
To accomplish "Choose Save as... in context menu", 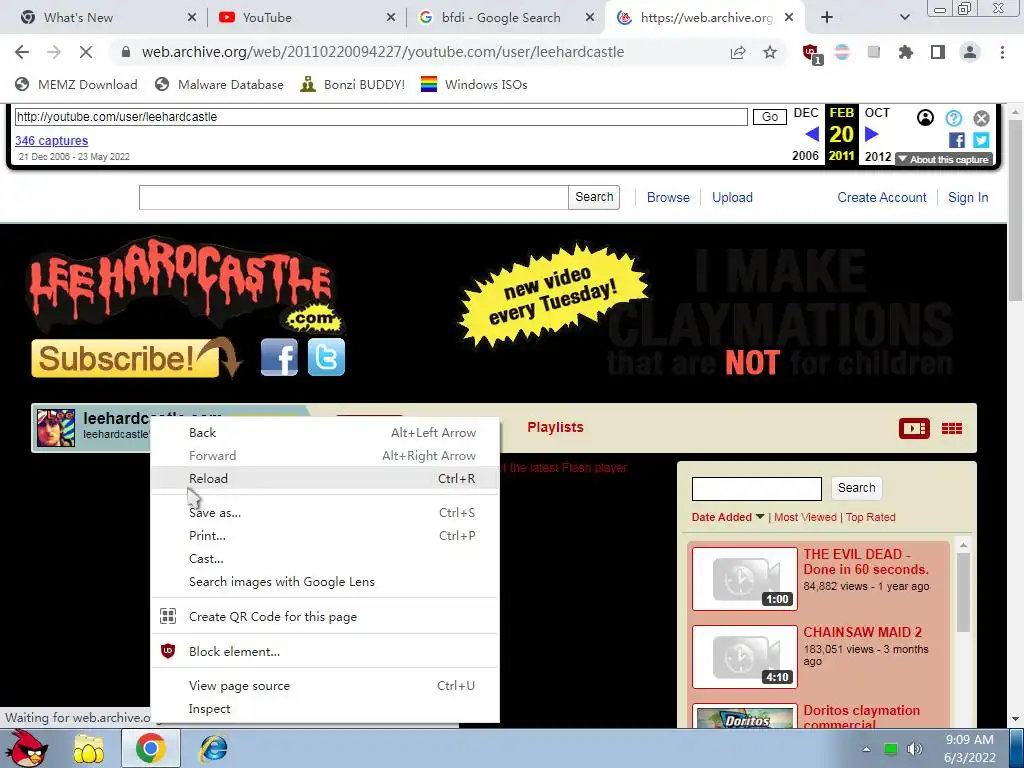I will [325, 513].
